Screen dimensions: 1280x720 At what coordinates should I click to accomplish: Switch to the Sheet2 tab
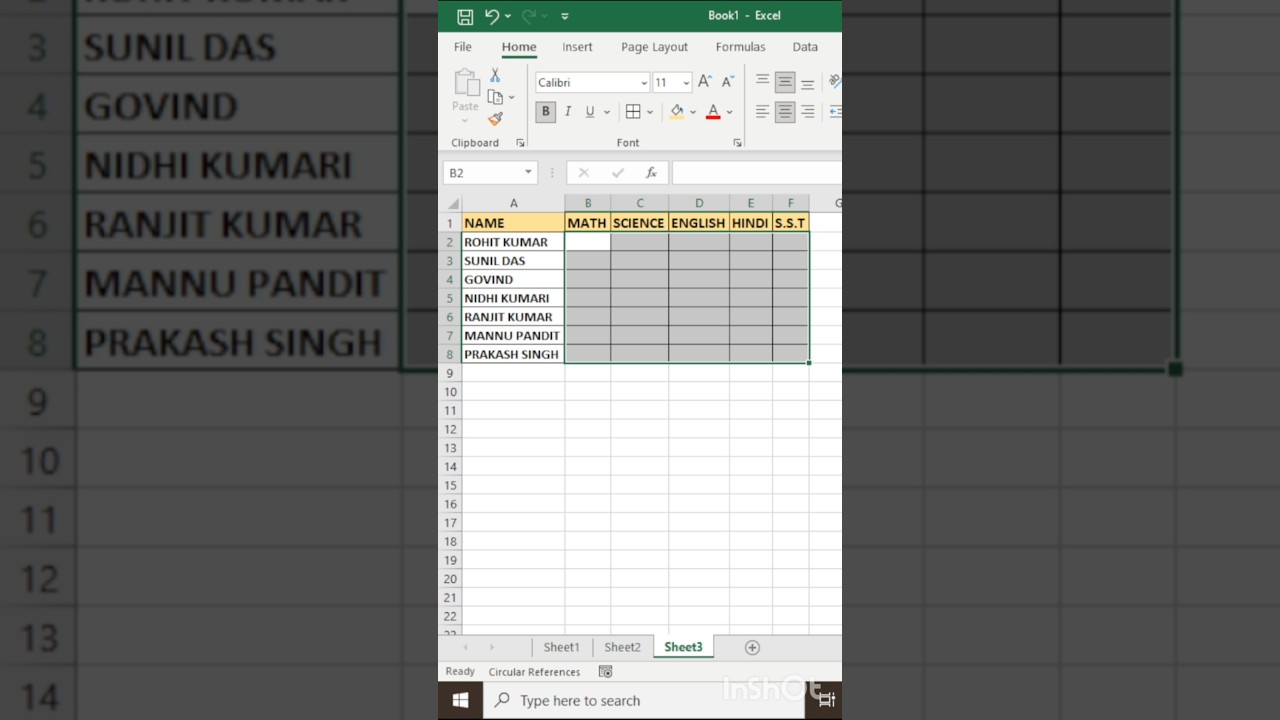click(x=622, y=647)
